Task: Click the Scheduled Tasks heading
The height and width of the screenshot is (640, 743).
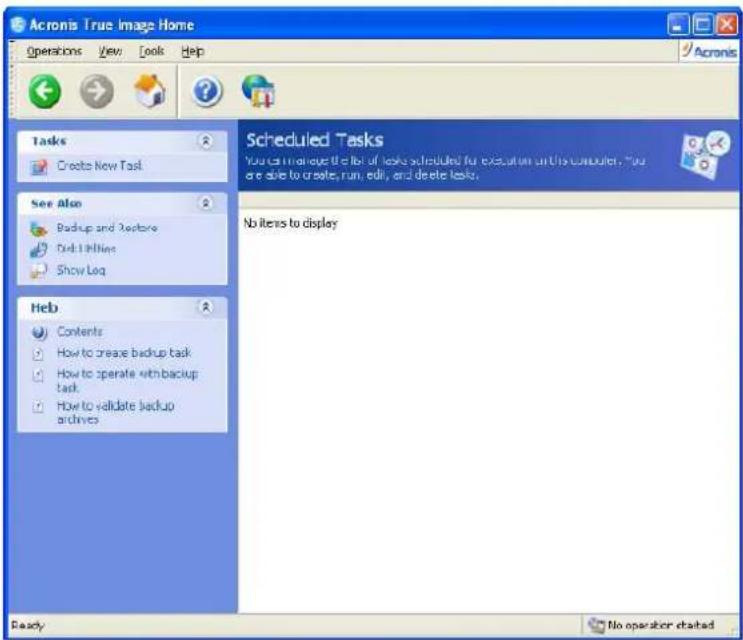Action: (x=315, y=140)
